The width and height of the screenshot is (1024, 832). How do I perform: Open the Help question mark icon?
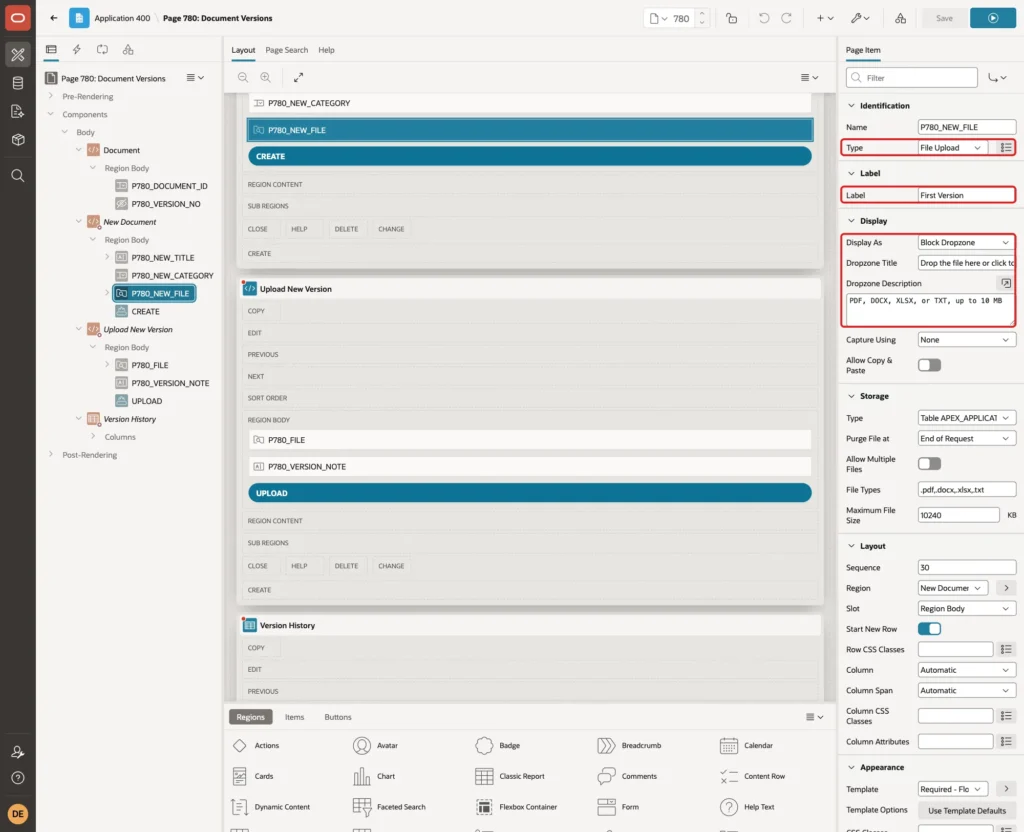pos(18,778)
